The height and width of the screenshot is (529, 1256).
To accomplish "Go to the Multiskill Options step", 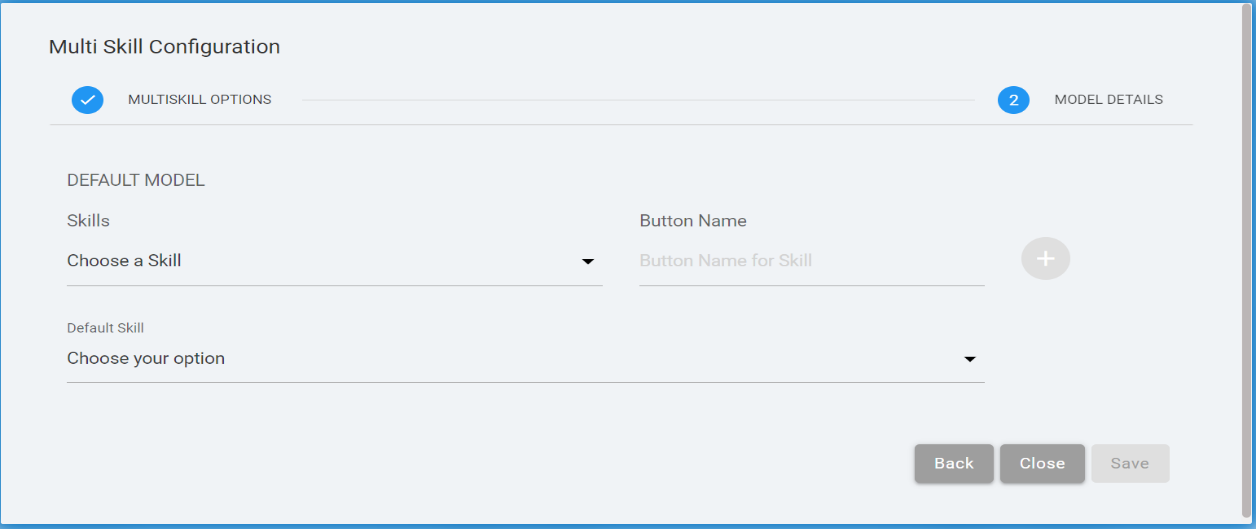I will (x=199, y=100).
